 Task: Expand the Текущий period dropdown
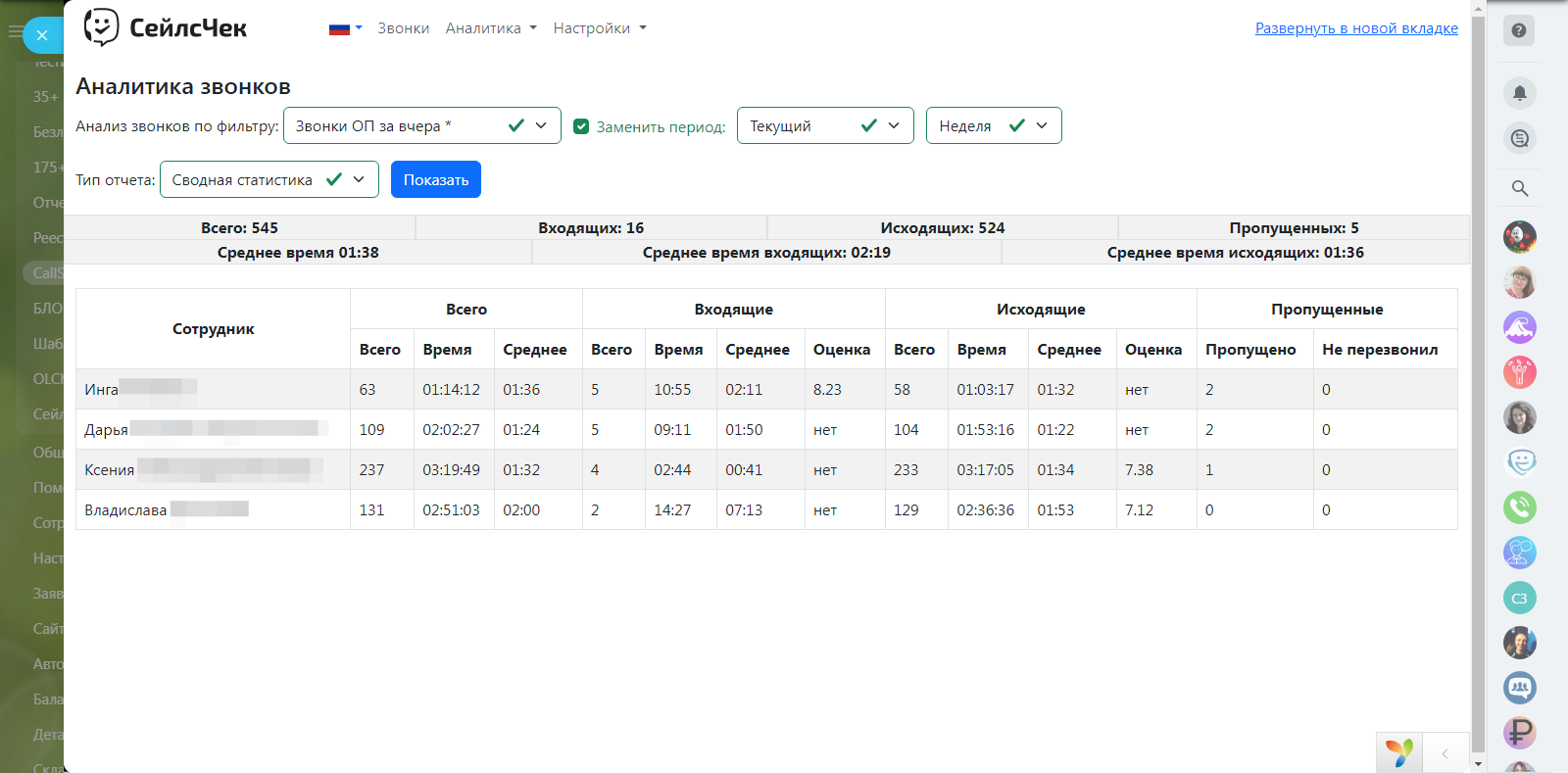(x=824, y=125)
